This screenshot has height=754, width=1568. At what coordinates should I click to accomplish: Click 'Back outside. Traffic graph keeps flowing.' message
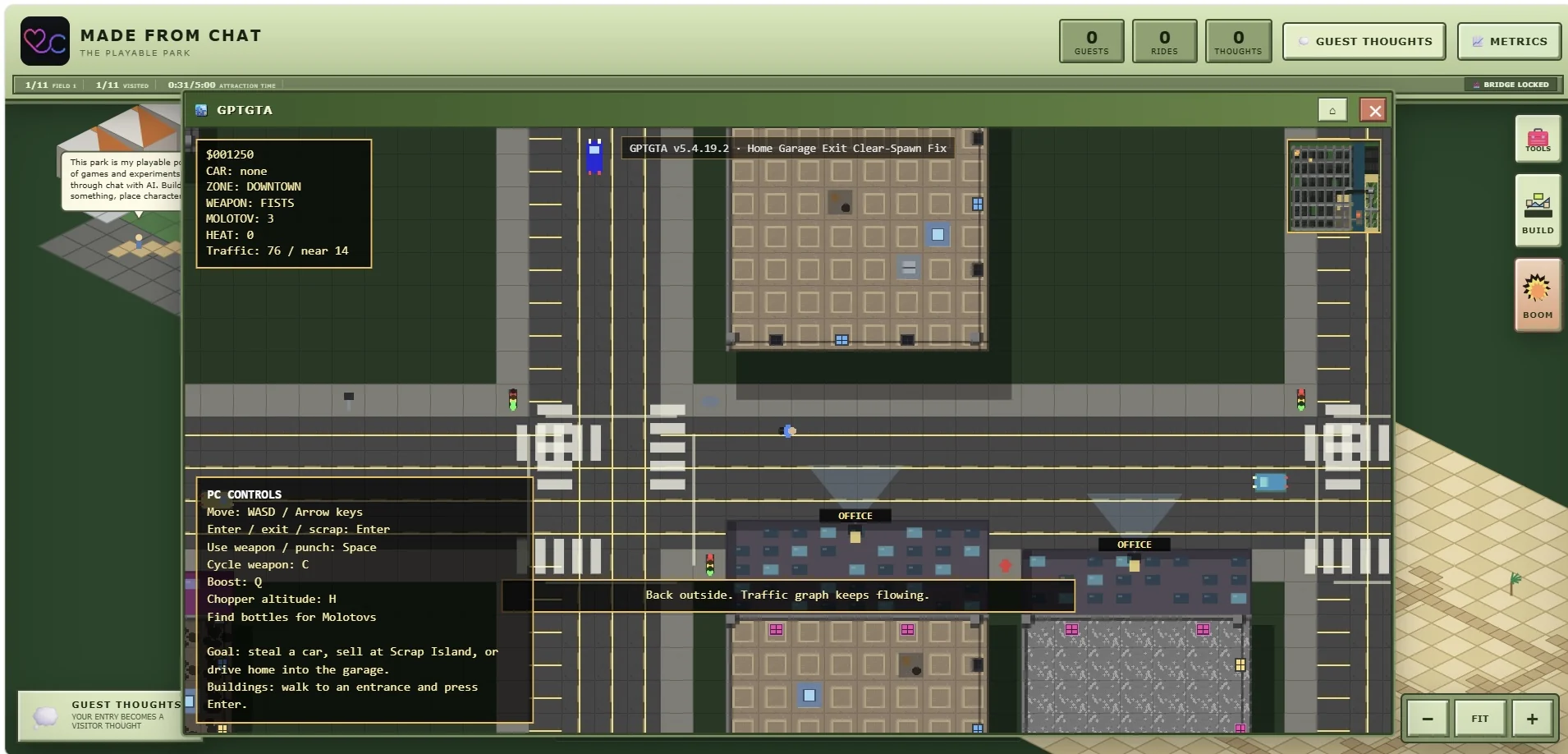[787, 595]
